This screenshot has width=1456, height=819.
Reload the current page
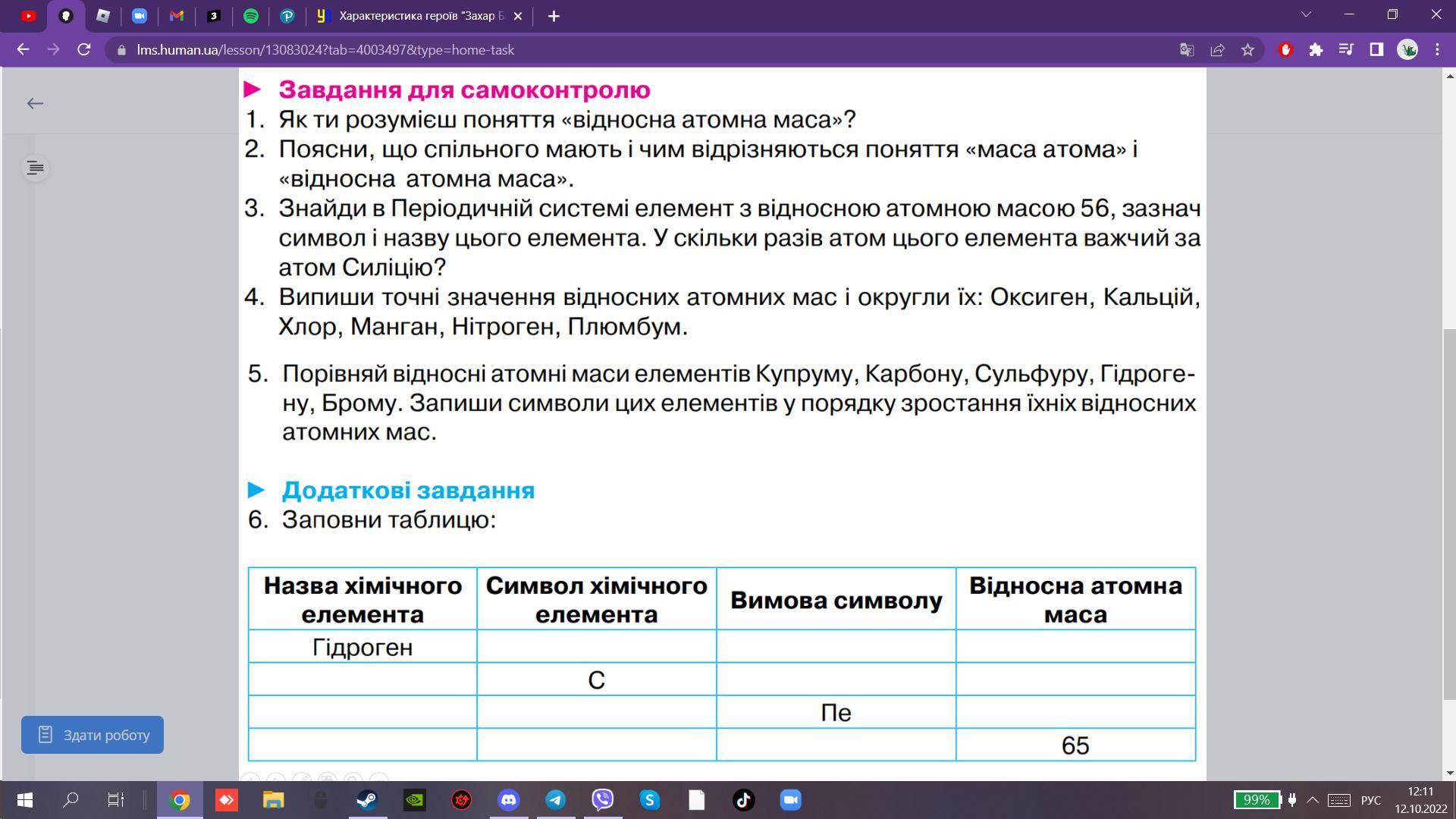click(x=84, y=49)
